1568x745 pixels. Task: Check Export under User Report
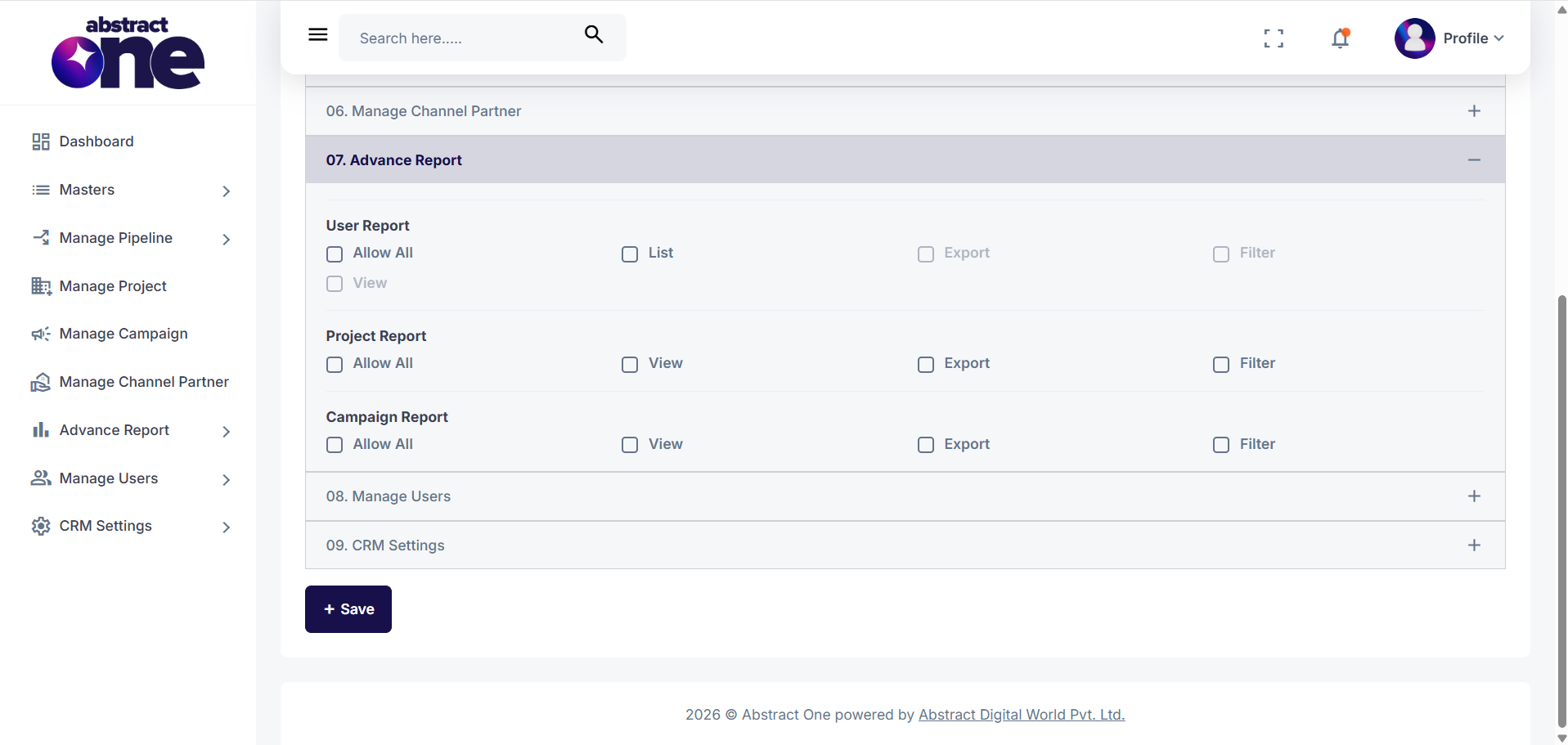tap(926, 254)
